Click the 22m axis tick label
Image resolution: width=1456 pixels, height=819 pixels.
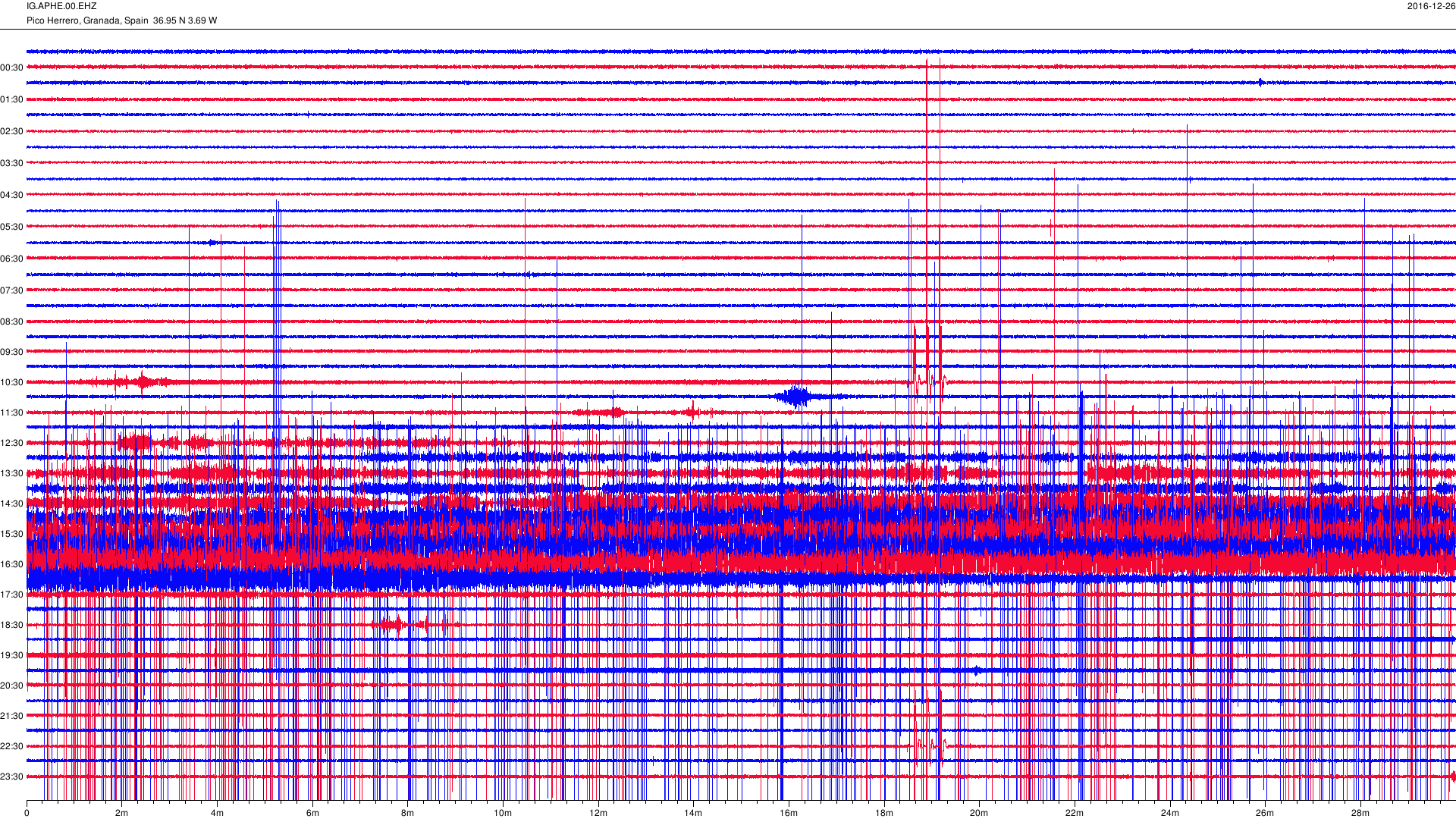(1075, 813)
